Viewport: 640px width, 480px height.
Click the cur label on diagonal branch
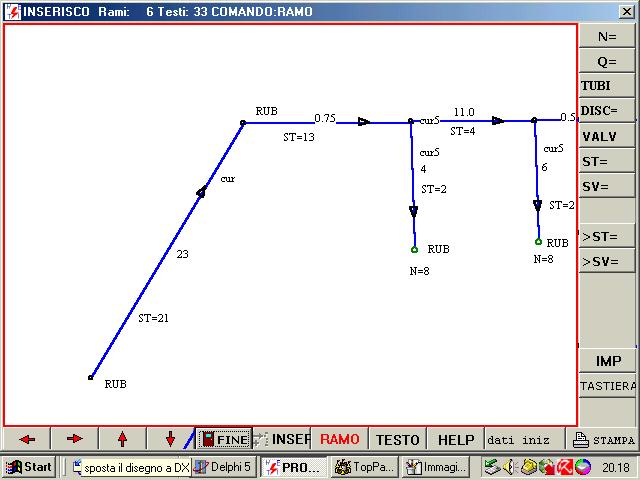tap(228, 179)
